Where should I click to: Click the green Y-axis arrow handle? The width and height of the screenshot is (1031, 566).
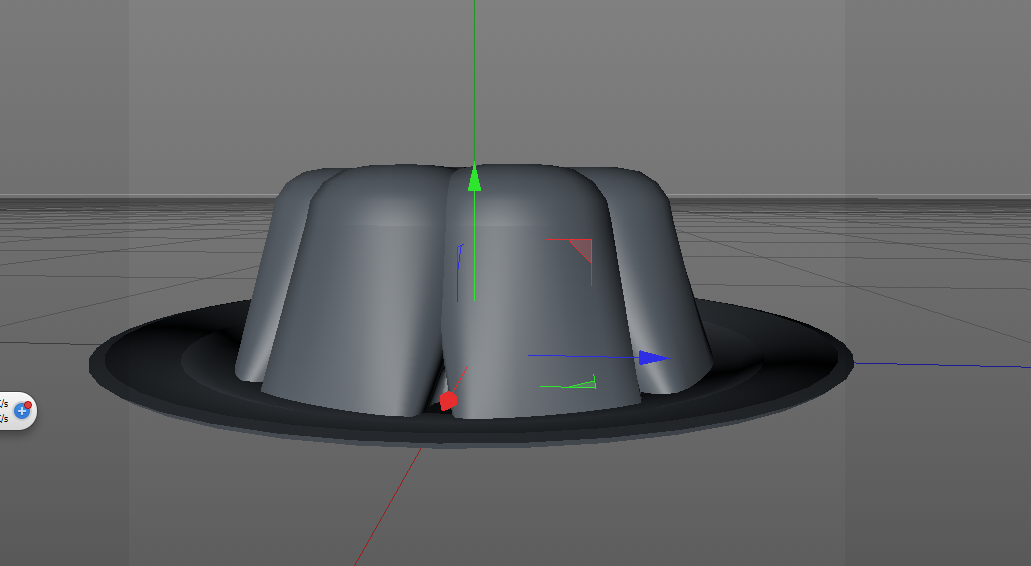474,178
